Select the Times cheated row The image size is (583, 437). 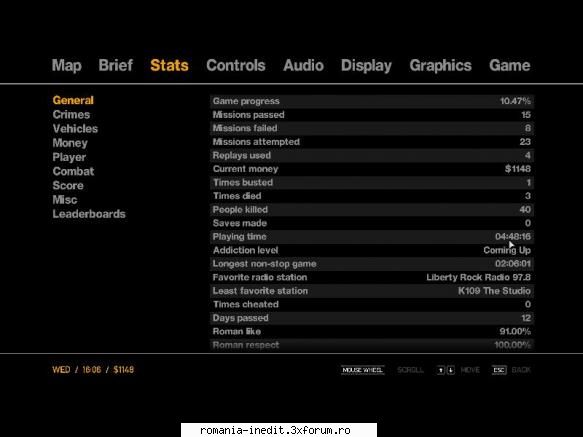click(x=372, y=305)
